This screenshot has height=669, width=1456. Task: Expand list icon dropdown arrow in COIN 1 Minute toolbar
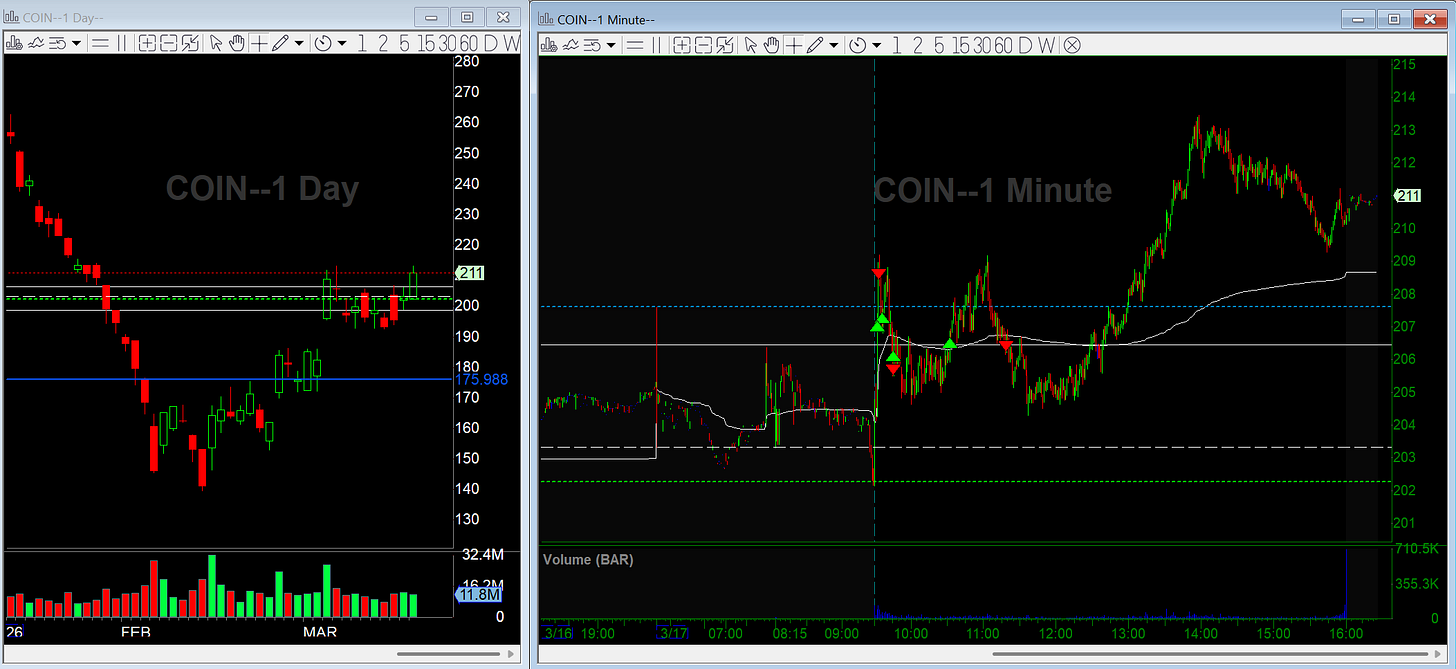(x=611, y=45)
